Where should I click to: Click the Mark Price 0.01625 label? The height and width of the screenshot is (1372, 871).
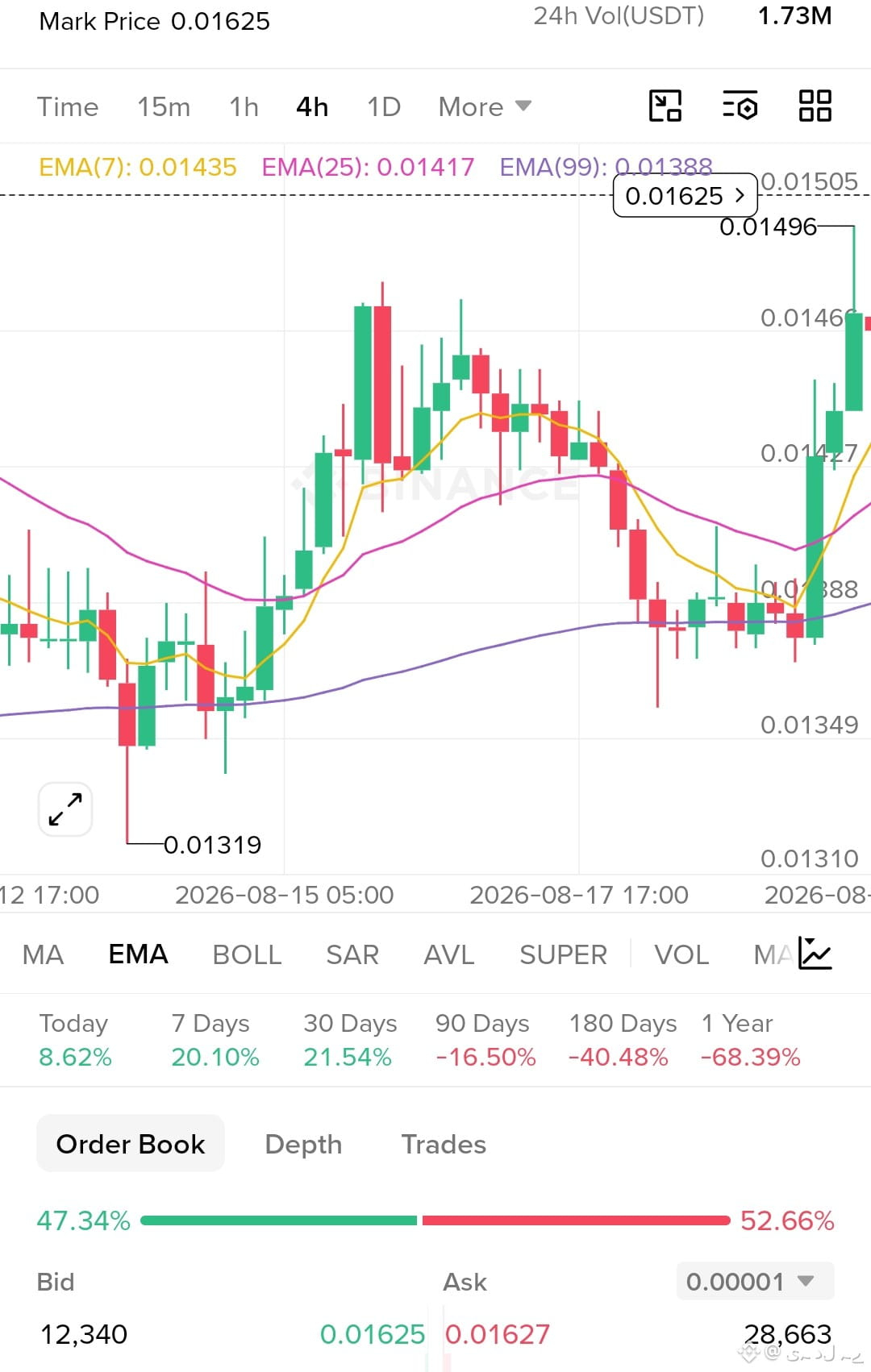coord(154,21)
